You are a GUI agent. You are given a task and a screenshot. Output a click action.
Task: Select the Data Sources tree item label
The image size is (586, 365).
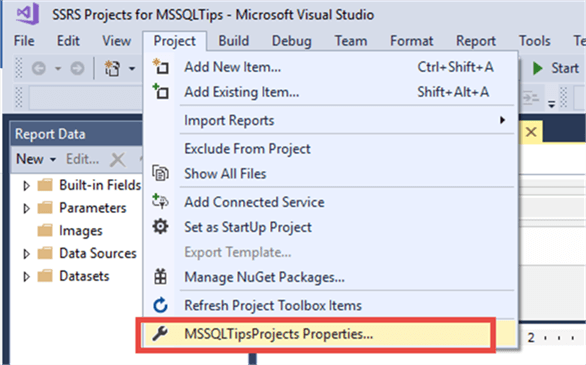(x=98, y=253)
